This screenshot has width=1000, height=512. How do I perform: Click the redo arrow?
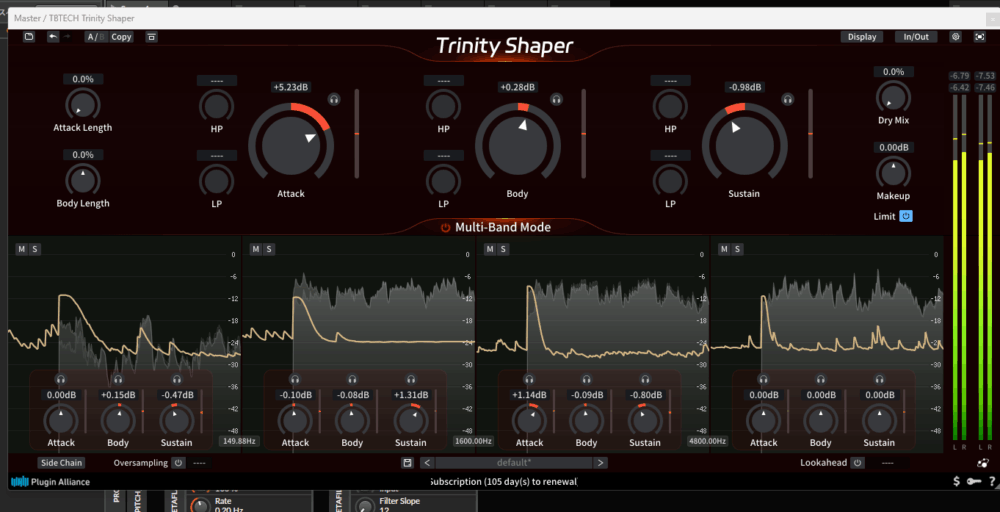click(x=67, y=37)
